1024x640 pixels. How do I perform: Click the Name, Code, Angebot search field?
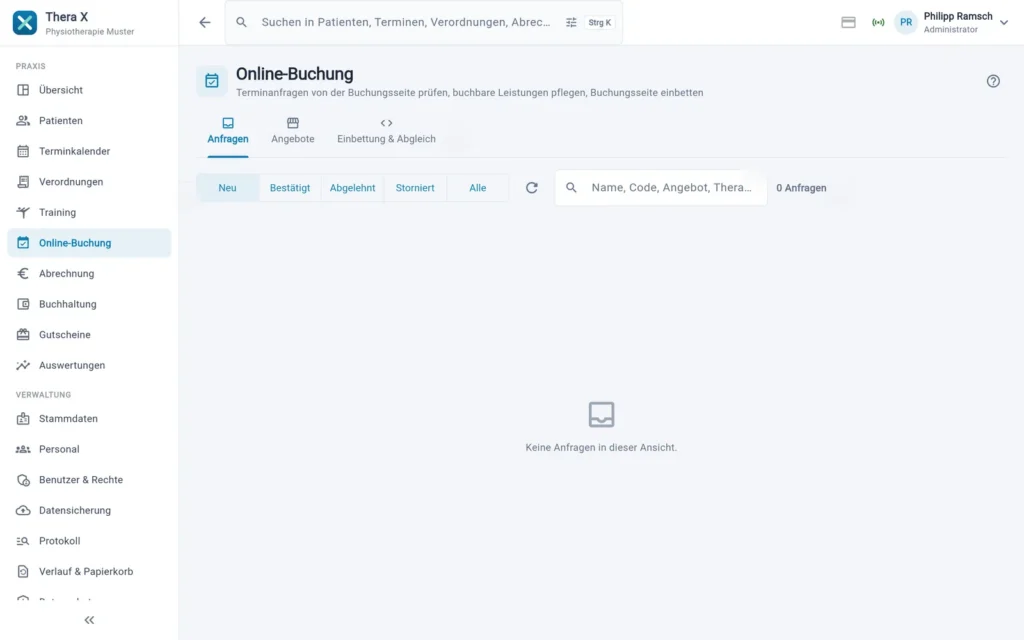(661, 188)
